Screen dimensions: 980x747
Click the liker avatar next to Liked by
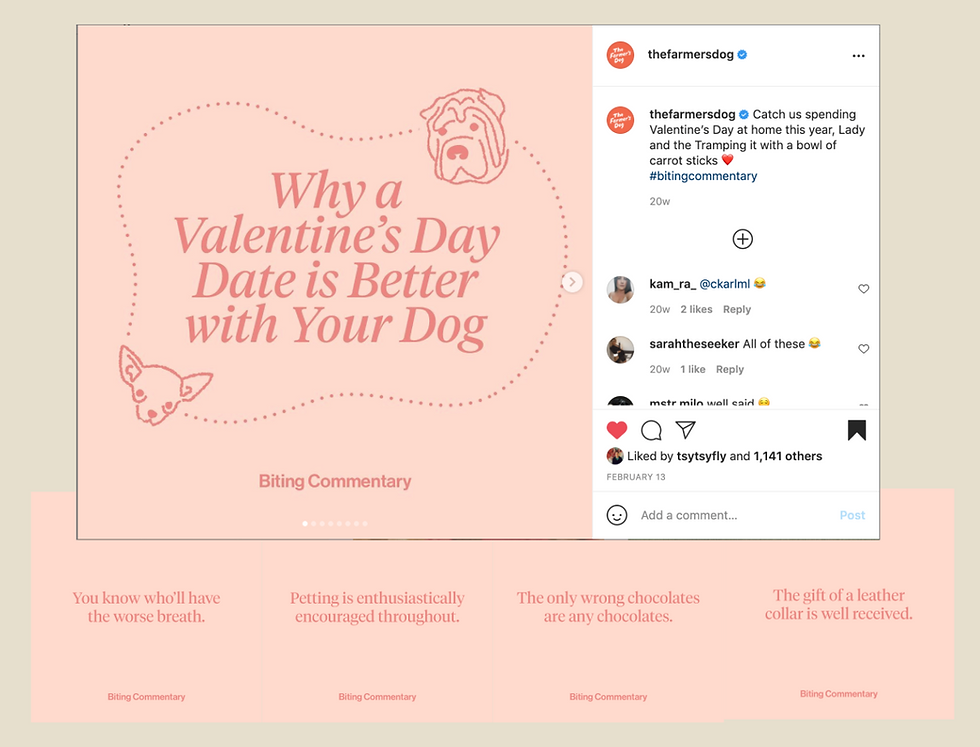(615, 456)
